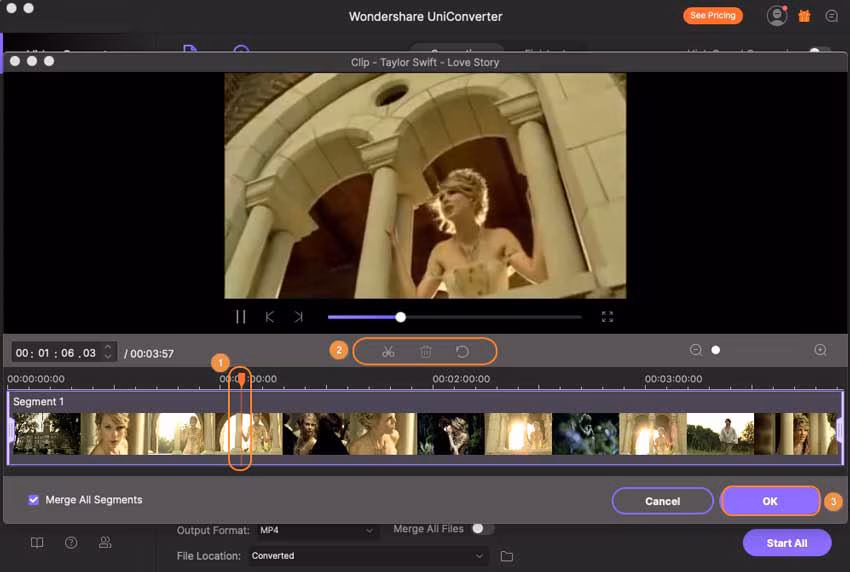This screenshot has width=850, height=572.
Task: Select the Segment 1 label
Action: coord(38,402)
